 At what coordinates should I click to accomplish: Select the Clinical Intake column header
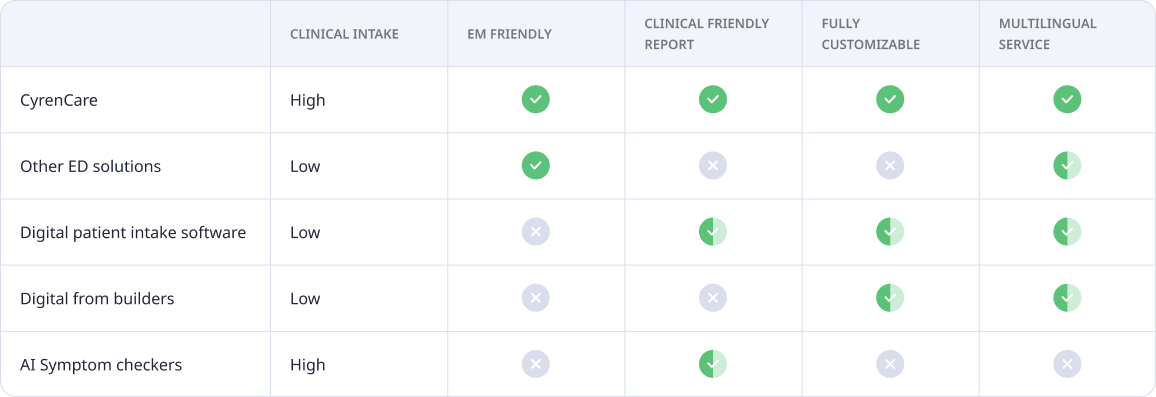(344, 34)
